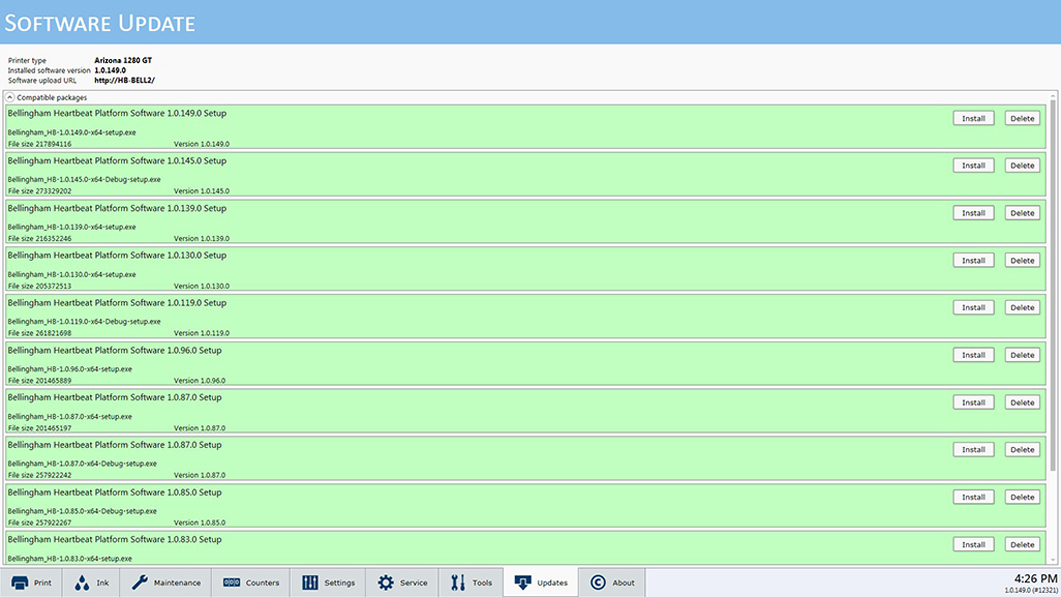Install the 1.0.96.0 package

974,355
